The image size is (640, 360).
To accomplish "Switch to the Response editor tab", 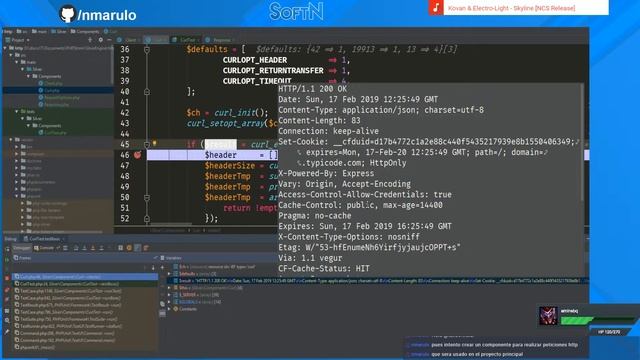I will click(220, 40).
